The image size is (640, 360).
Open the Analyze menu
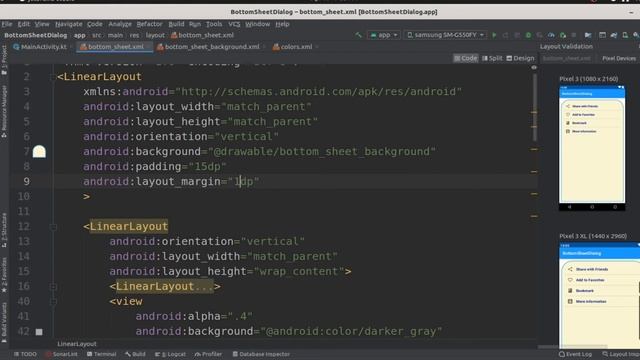coord(120,24)
